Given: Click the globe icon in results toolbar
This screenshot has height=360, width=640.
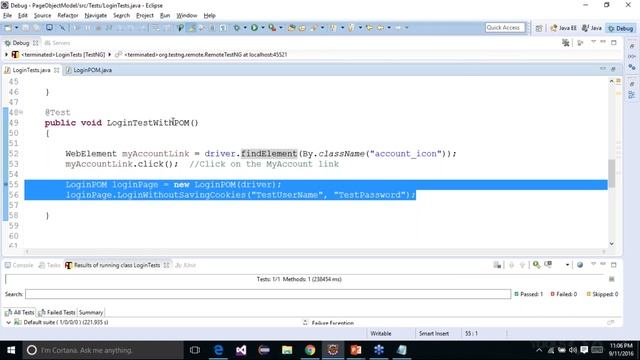Looking at the screenshot, I should pos(580,265).
